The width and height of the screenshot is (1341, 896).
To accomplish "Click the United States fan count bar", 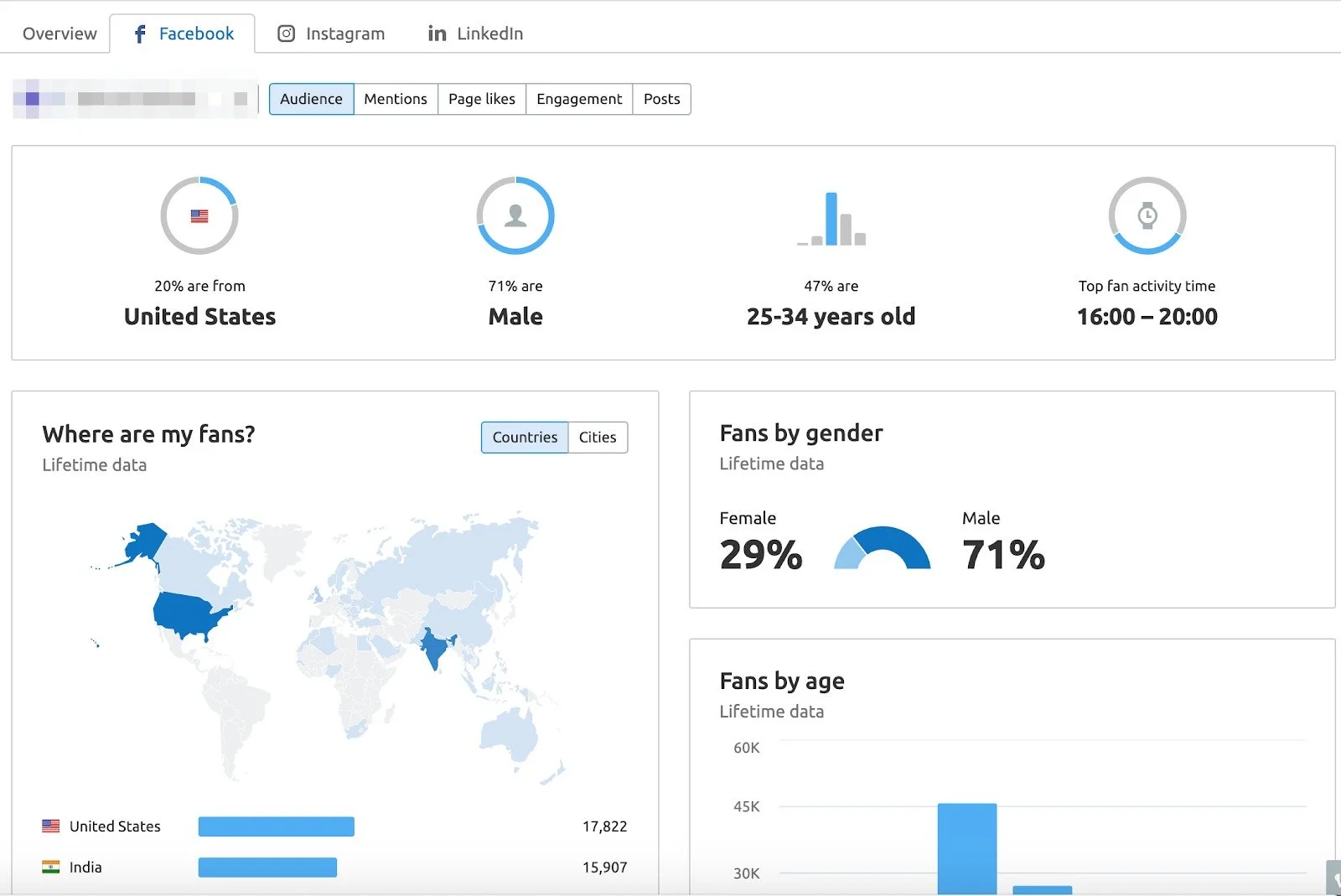I will click(x=276, y=826).
